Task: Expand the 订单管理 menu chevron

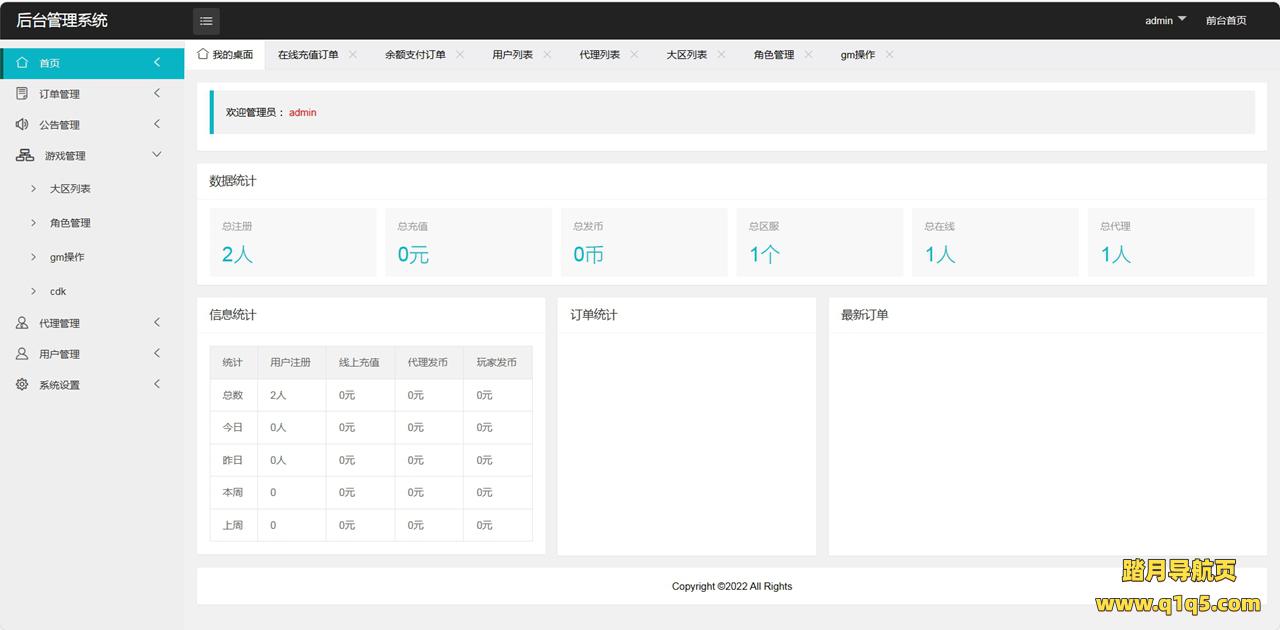Action: (157, 93)
